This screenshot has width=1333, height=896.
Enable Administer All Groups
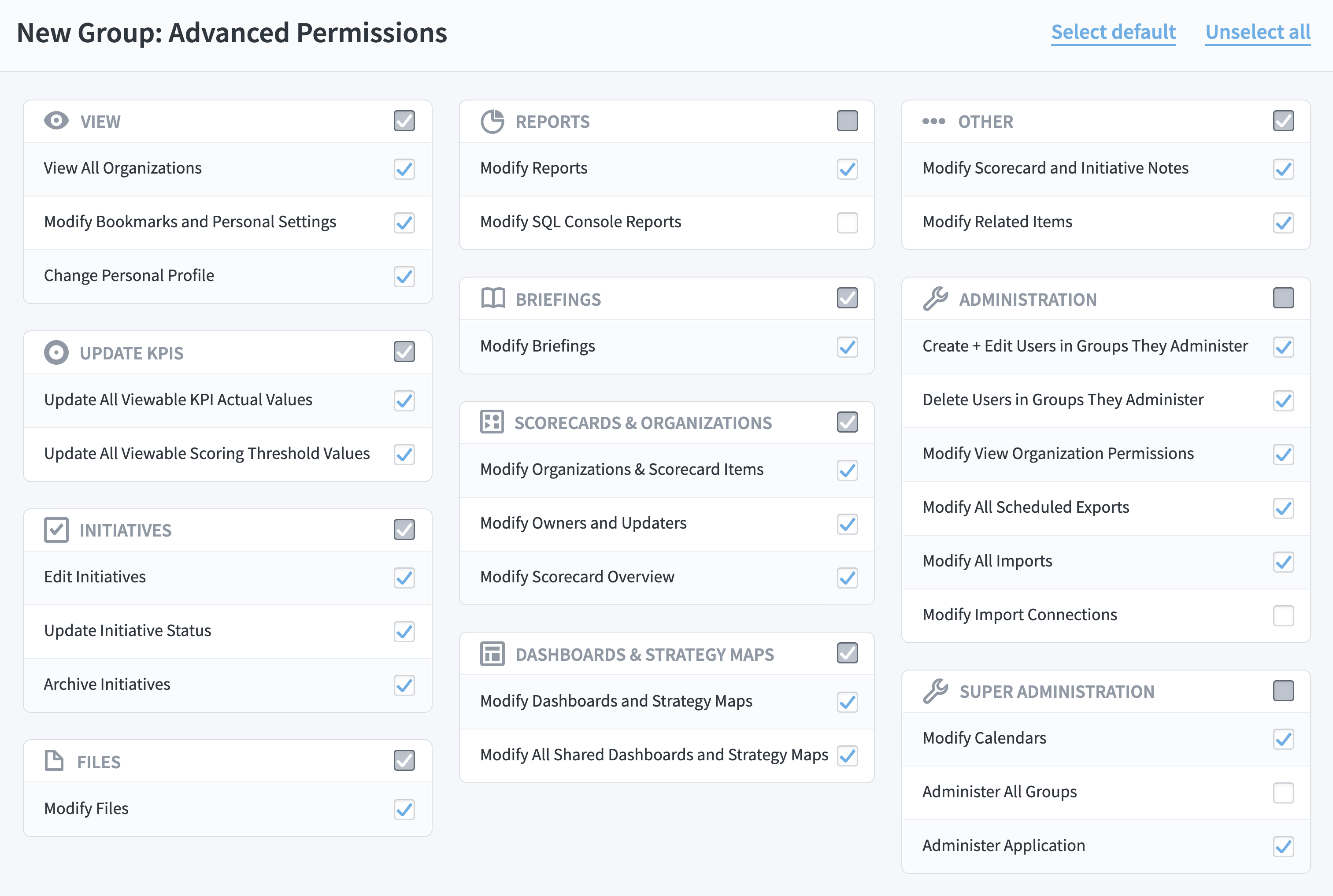pos(1283,792)
